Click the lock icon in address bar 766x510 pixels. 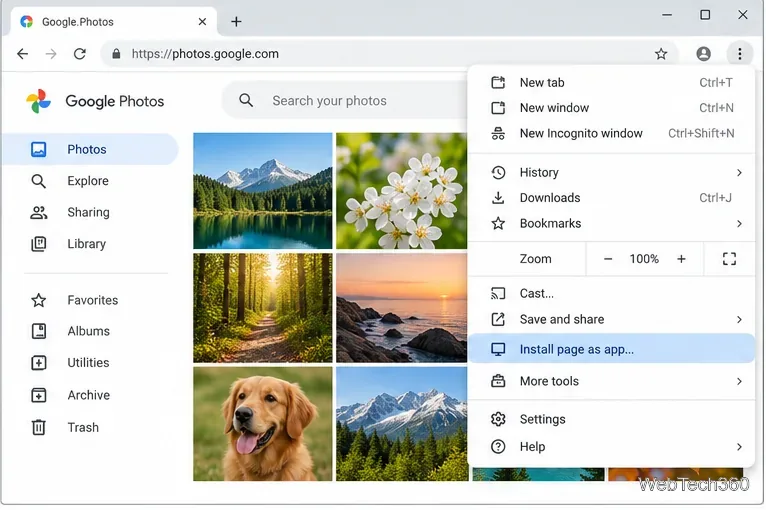tap(116, 54)
